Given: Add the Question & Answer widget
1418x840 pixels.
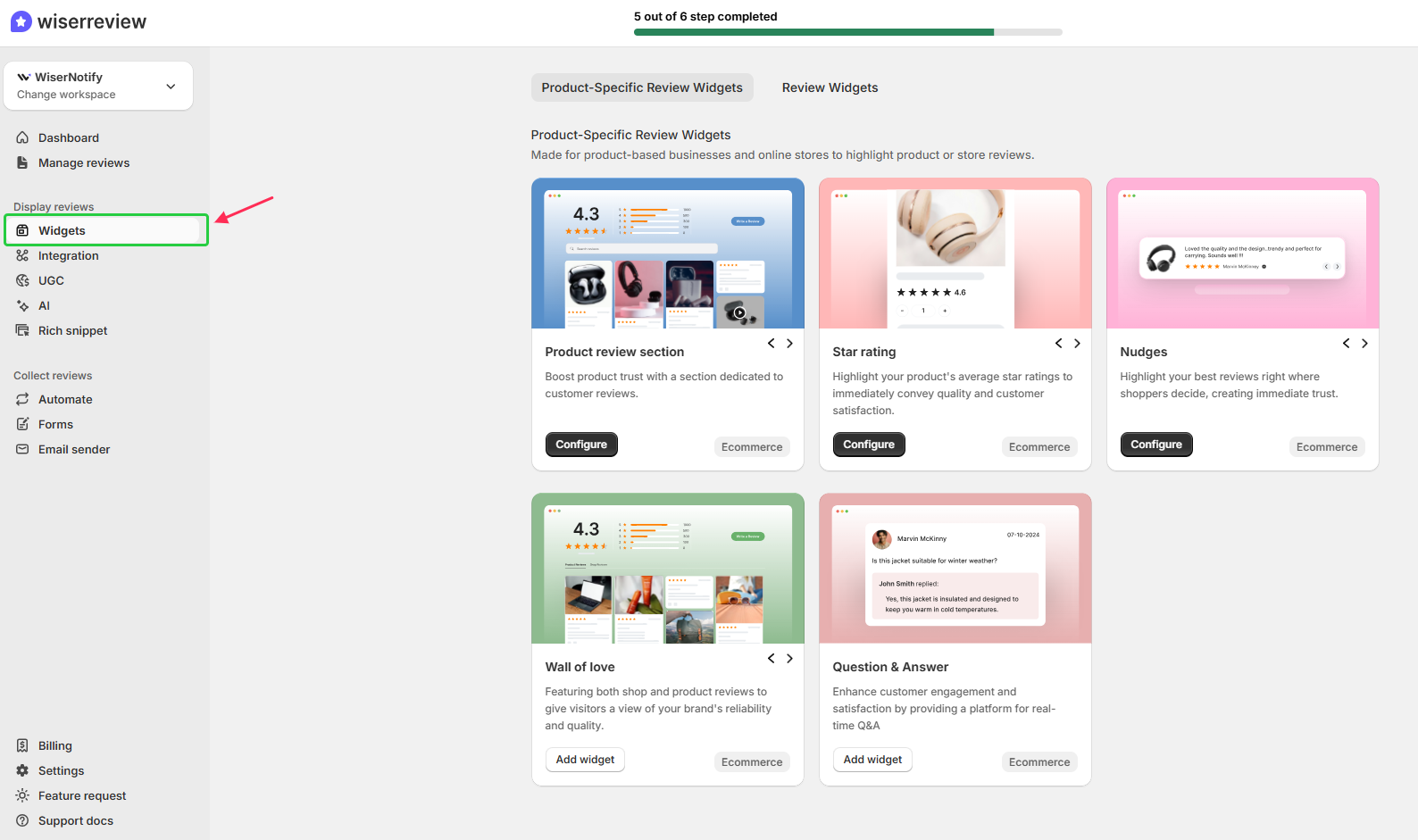Looking at the screenshot, I should pos(872,760).
